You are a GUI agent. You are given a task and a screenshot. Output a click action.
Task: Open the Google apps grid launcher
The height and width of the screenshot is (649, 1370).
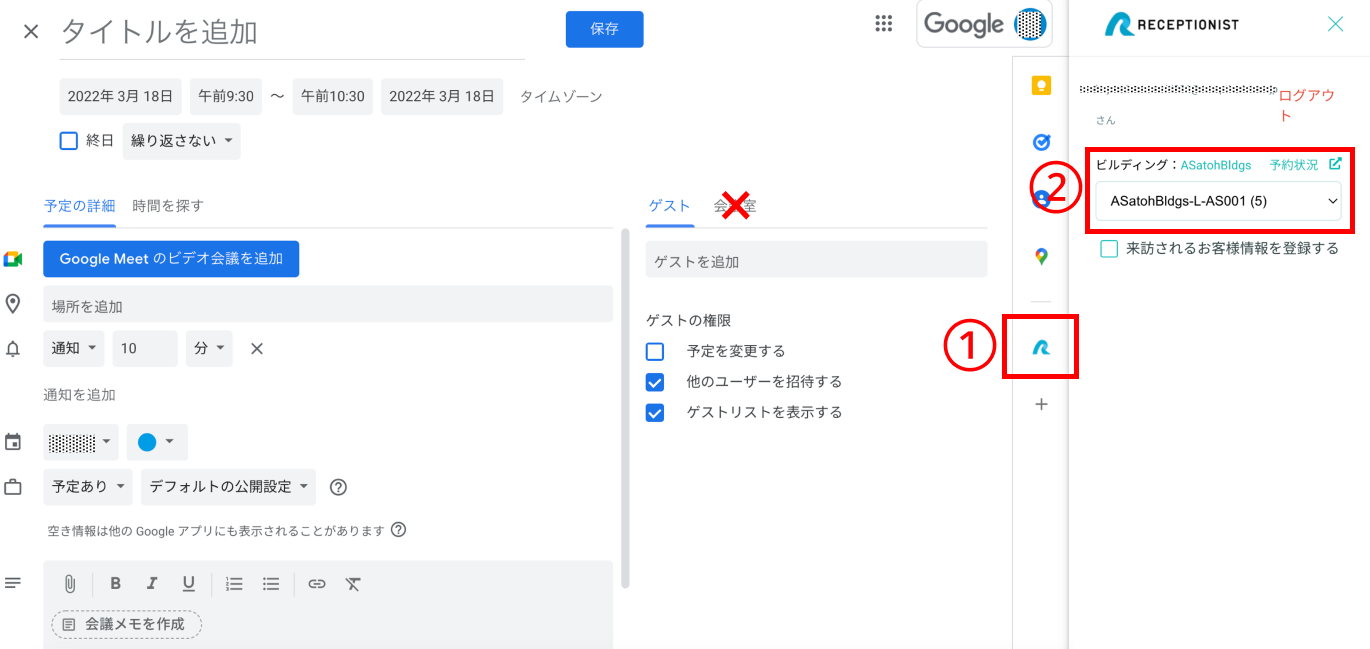click(x=883, y=25)
